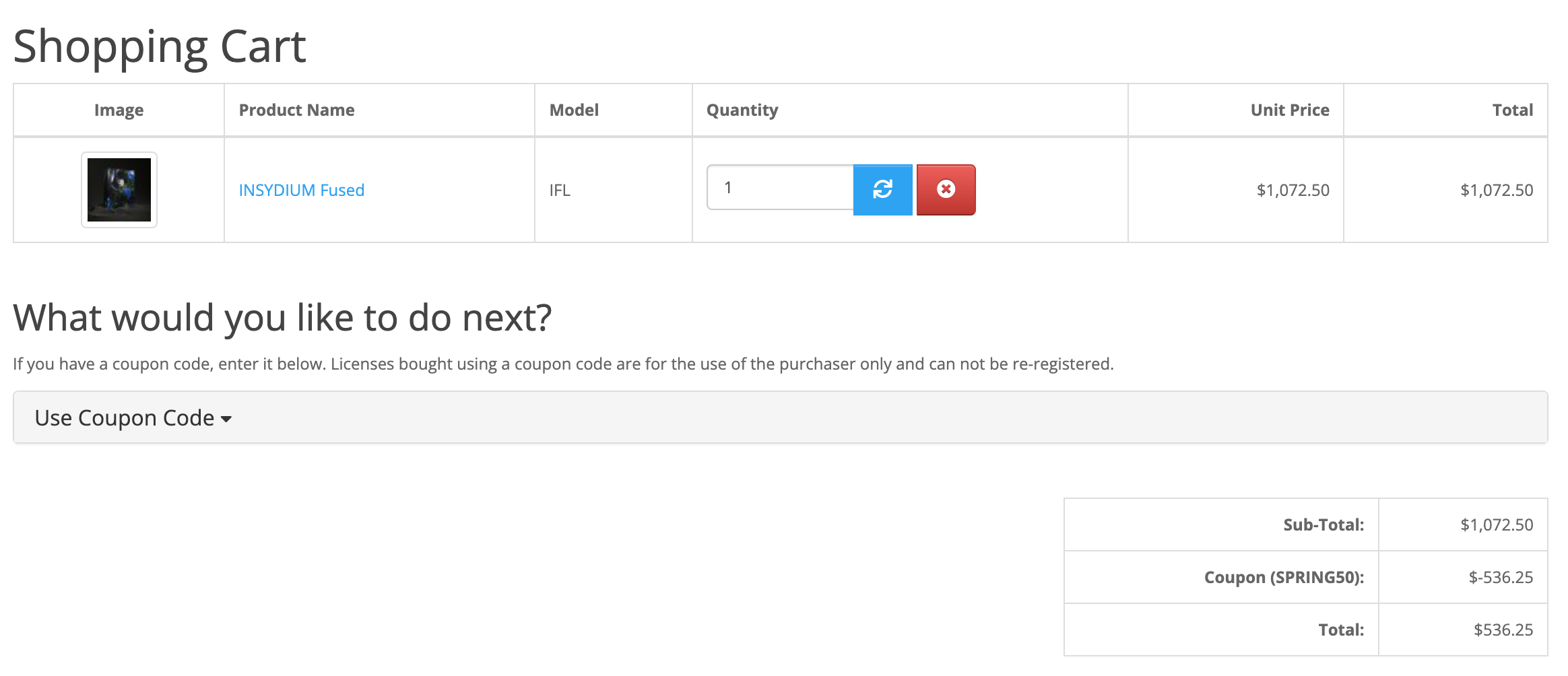Click the Quantity column header
The height and width of the screenshot is (676, 1568).
(x=742, y=110)
